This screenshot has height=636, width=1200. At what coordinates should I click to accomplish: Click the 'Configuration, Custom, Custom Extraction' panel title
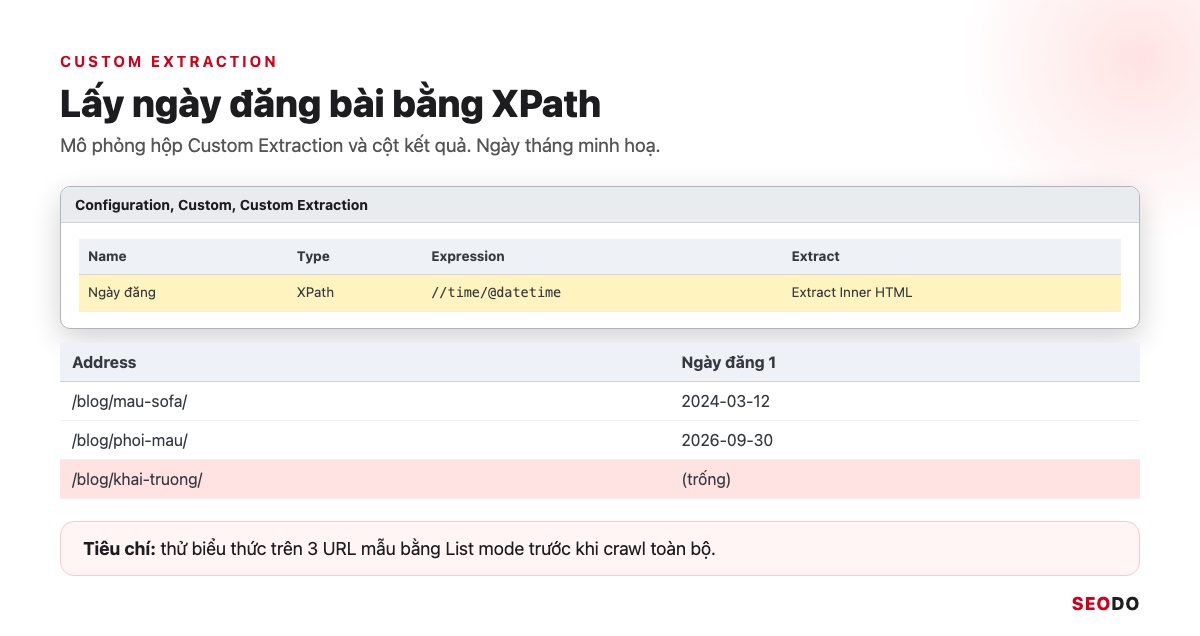click(x=221, y=205)
